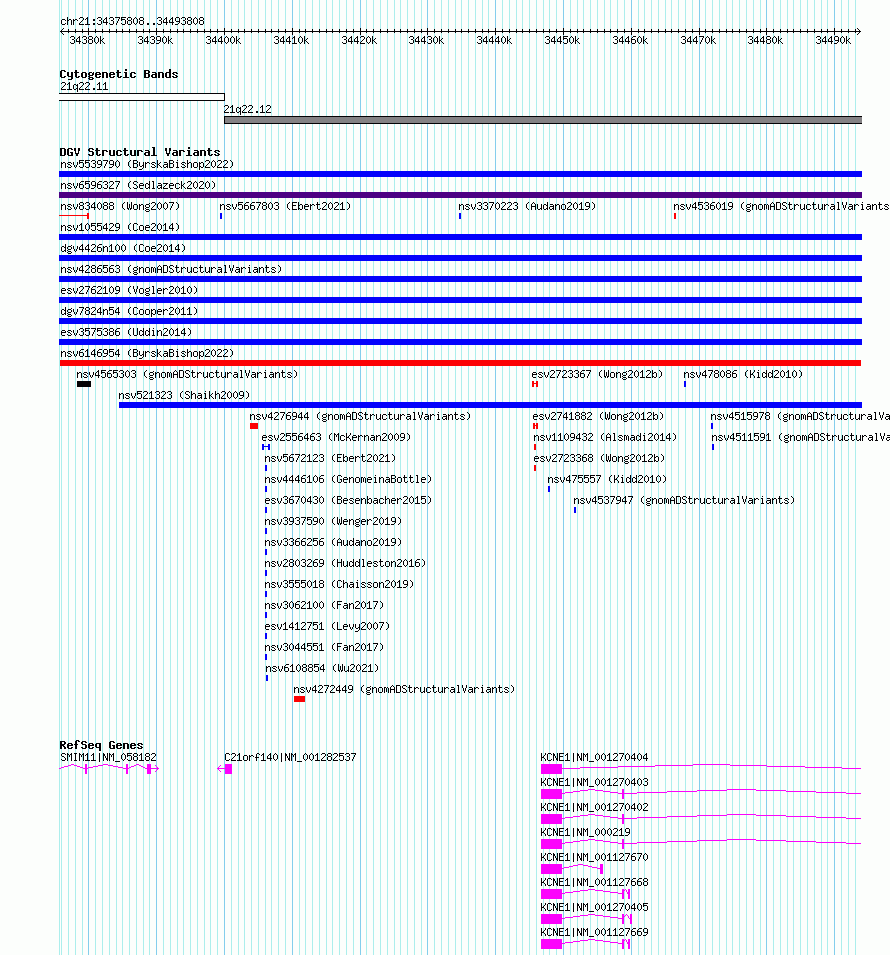
Task: Click red block under nsv4276944
Action: (x=254, y=426)
